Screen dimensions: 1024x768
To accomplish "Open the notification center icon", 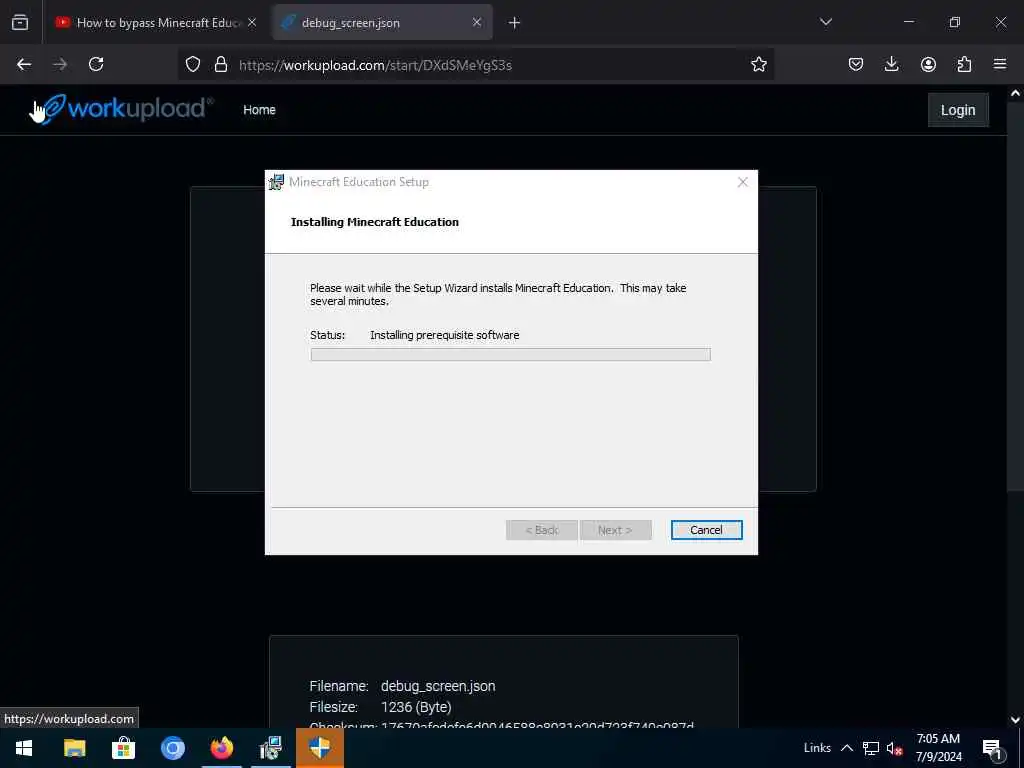I will [992, 748].
